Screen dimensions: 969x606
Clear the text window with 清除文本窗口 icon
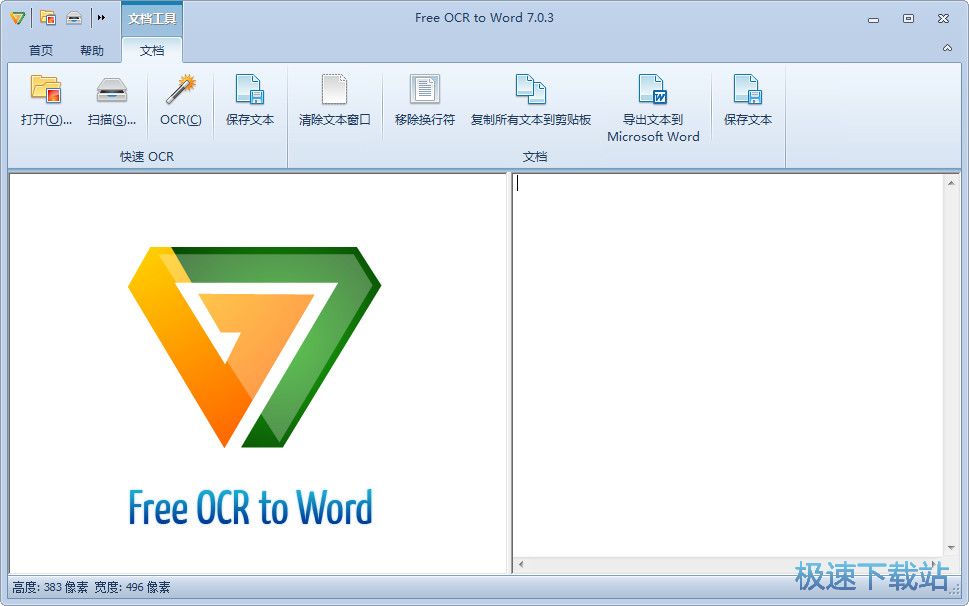click(x=334, y=100)
